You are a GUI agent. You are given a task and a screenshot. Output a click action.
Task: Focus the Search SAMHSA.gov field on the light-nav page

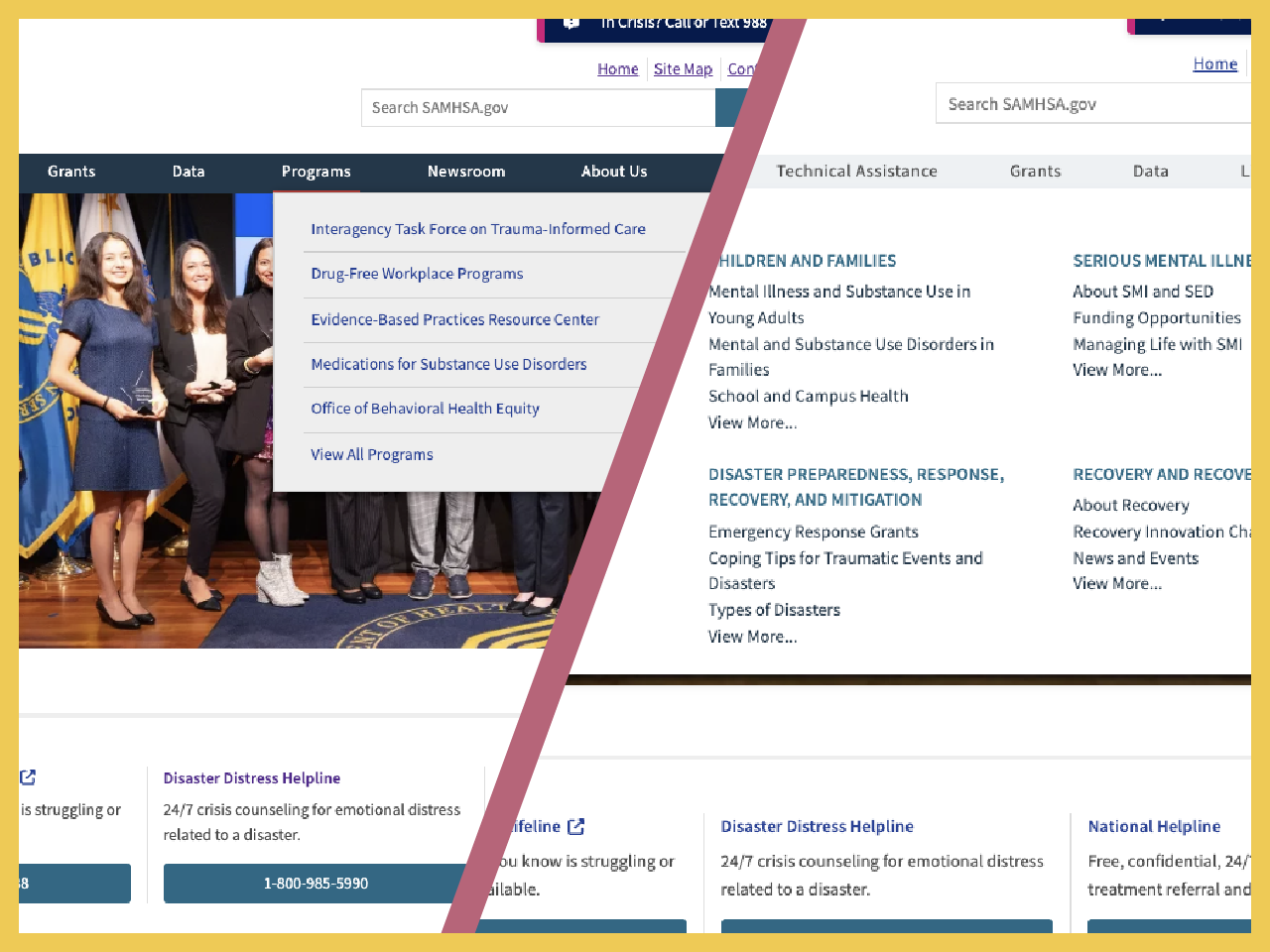coord(1093,104)
